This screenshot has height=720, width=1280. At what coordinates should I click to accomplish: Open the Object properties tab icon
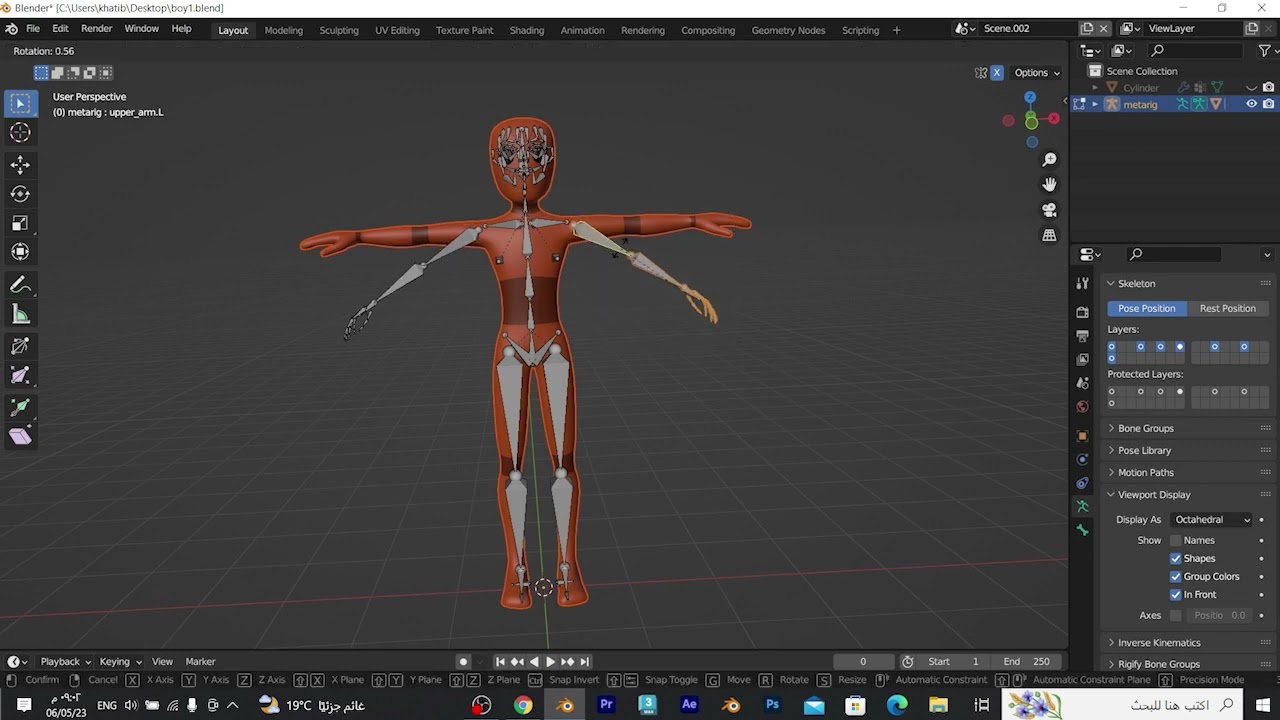(x=1082, y=436)
